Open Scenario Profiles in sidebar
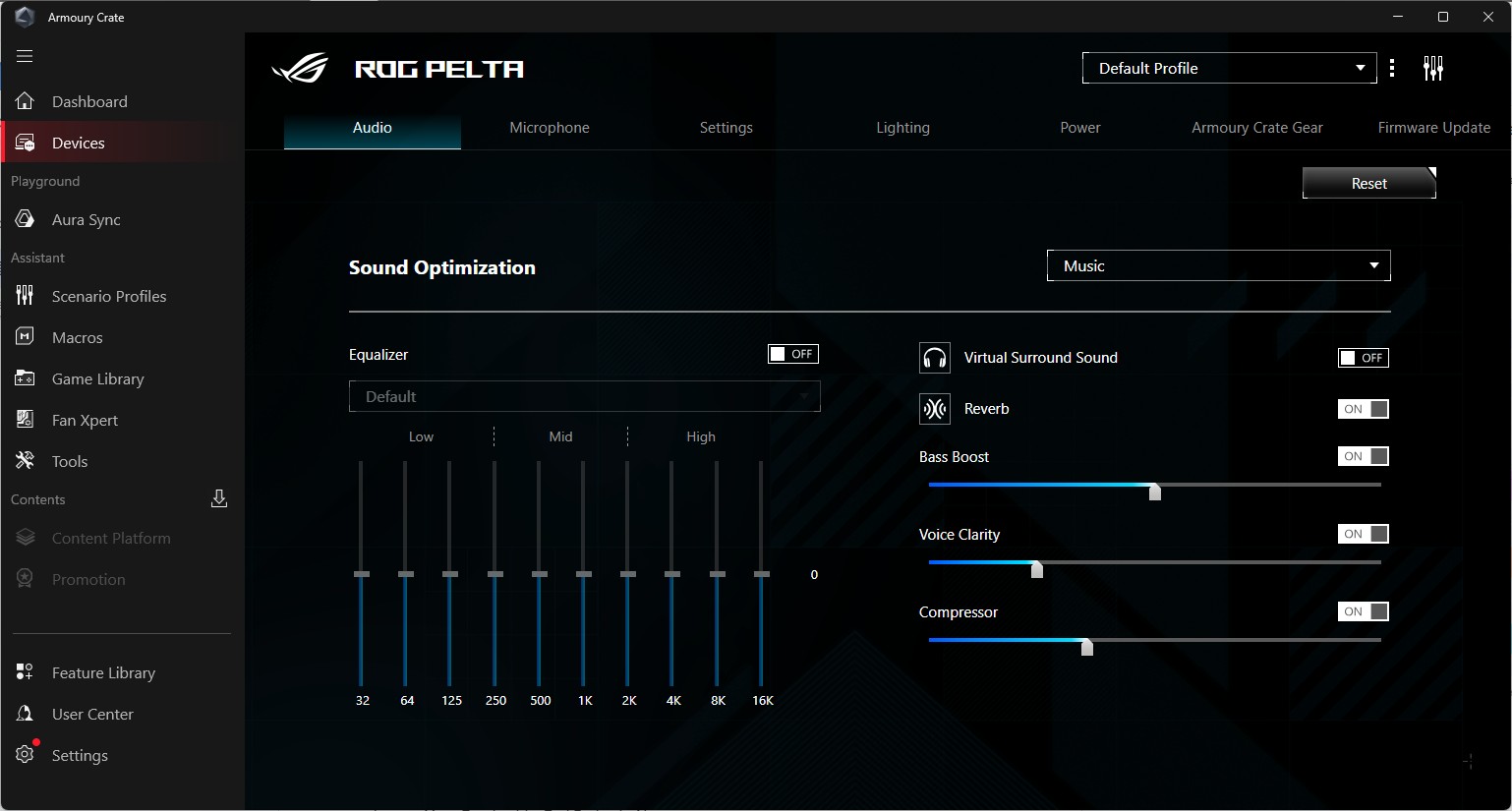1512x811 pixels. tap(109, 296)
